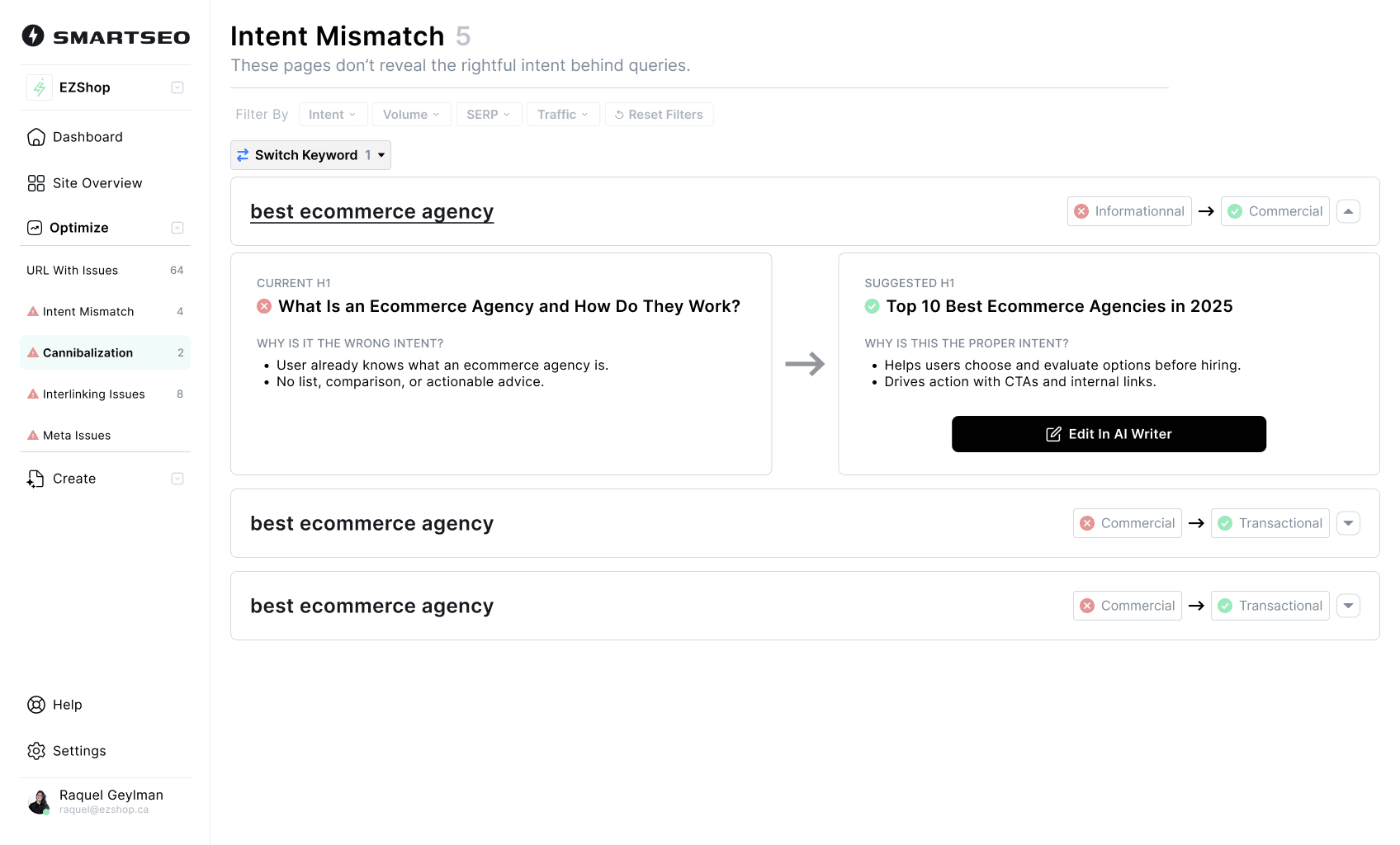This screenshot has height=845, width=1400.
Task: Click the Help lifebuoy icon
Action: 36,705
